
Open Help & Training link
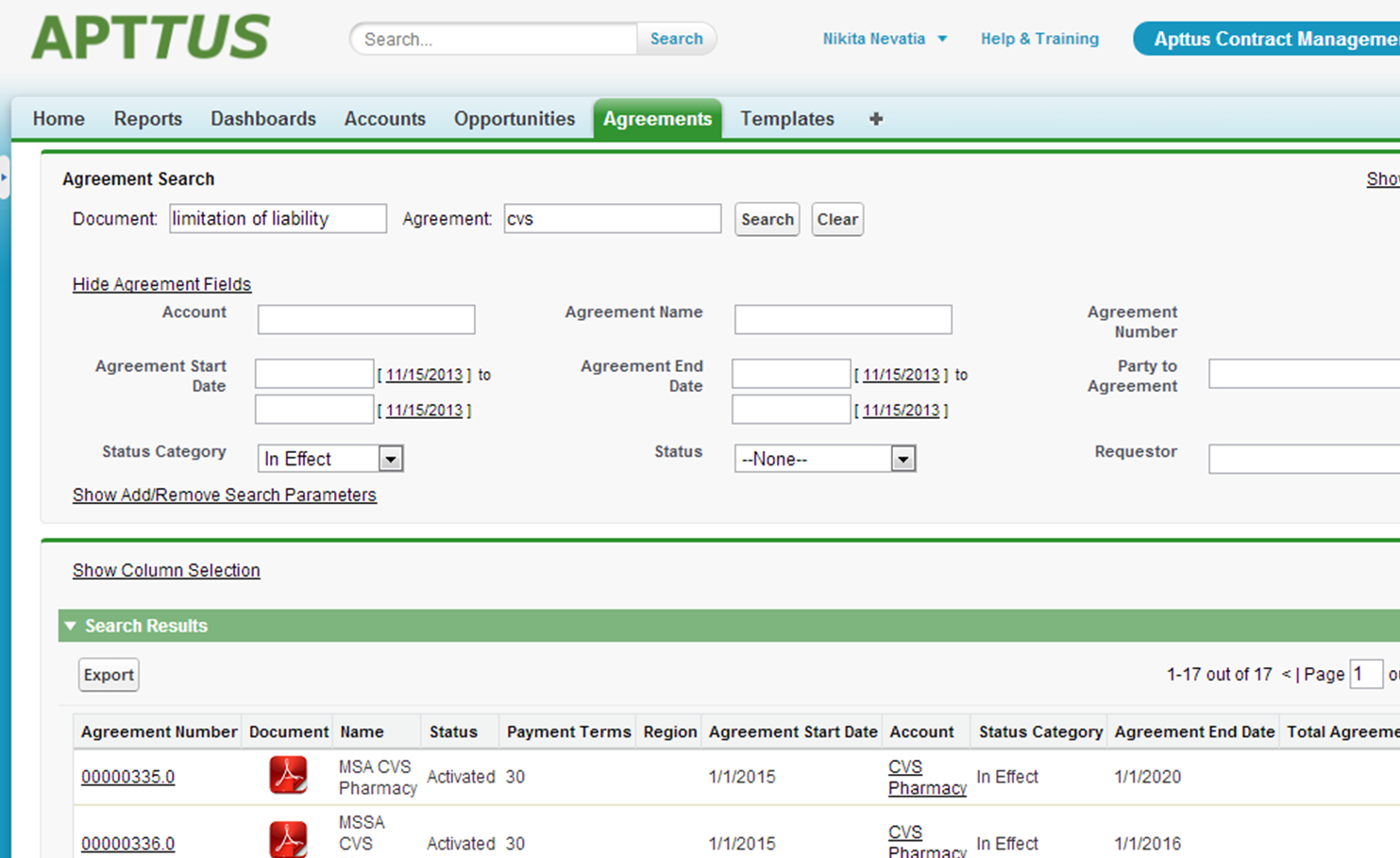pos(1039,39)
